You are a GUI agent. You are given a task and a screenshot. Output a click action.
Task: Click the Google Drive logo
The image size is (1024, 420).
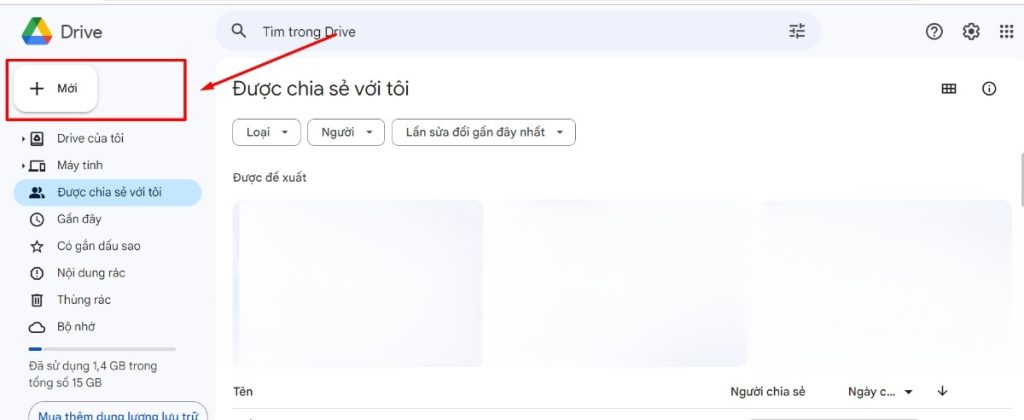[x=37, y=31]
